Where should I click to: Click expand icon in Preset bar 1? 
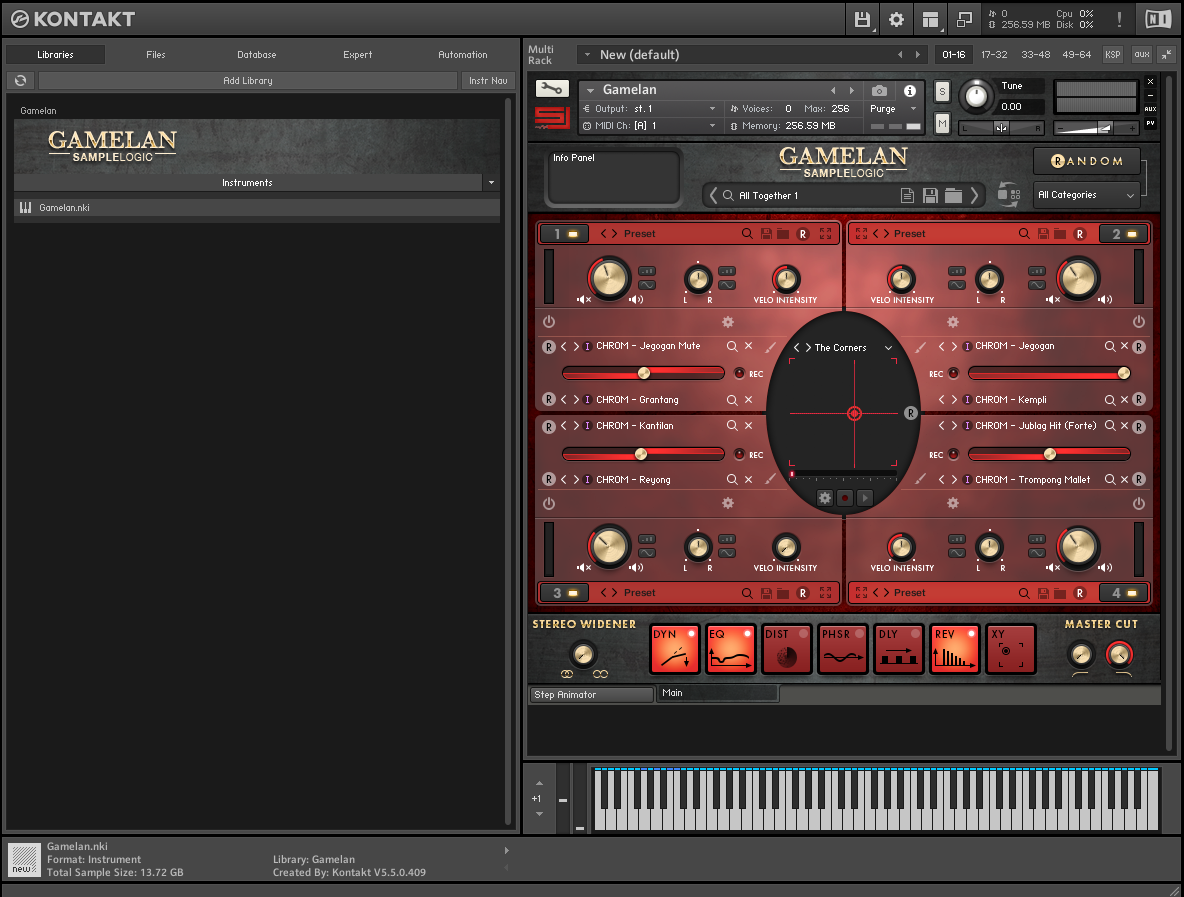(825, 233)
